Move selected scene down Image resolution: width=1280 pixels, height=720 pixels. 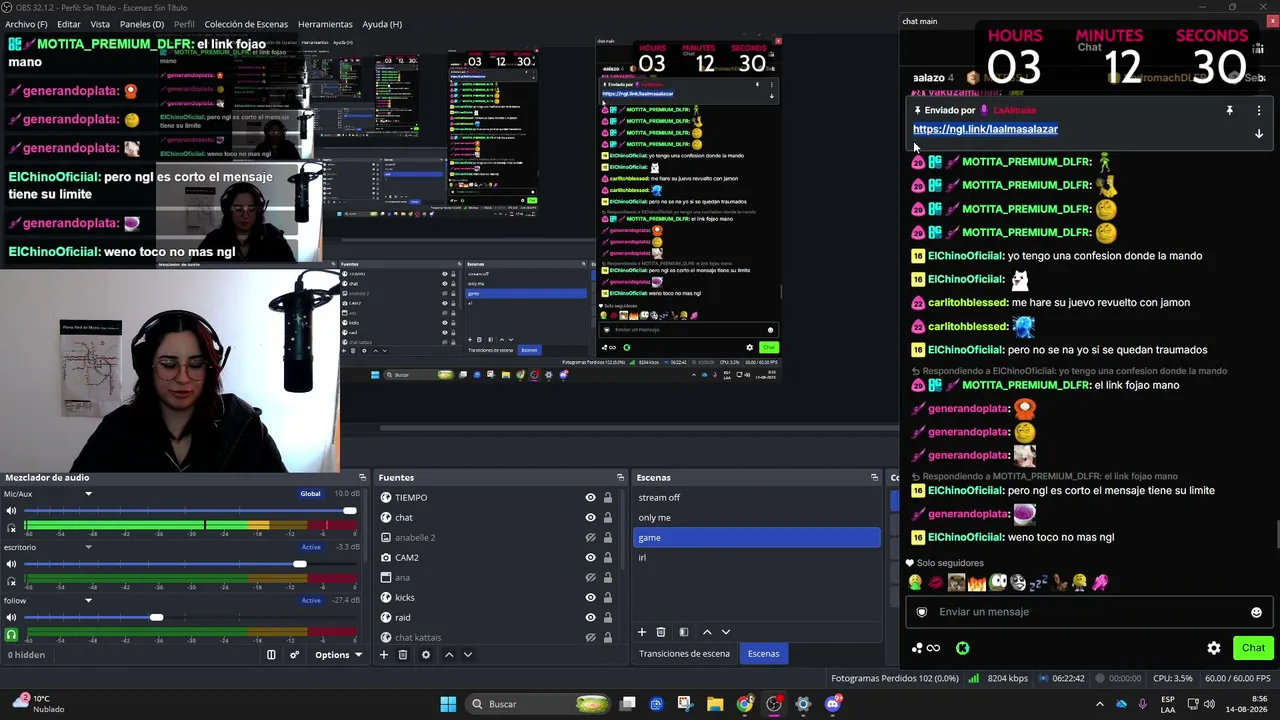click(726, 632)
